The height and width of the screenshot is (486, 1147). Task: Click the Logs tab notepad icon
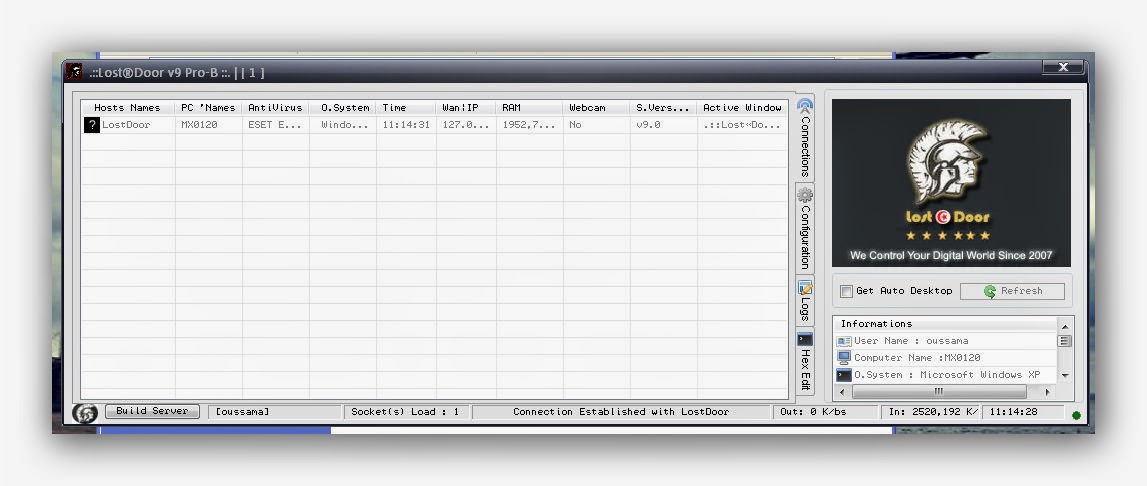(x=805, y=288)
